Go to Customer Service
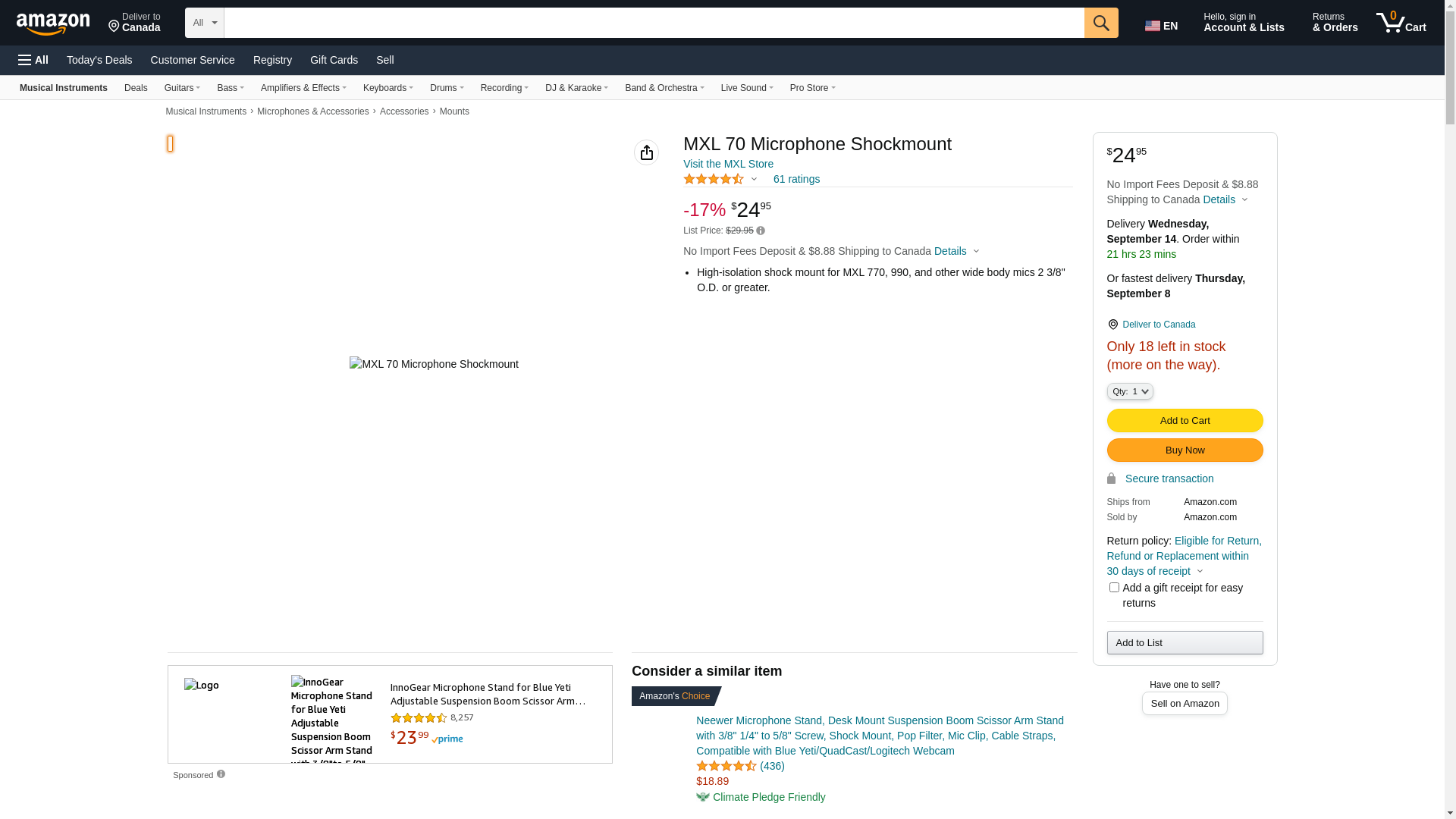 tap(193, 60)
